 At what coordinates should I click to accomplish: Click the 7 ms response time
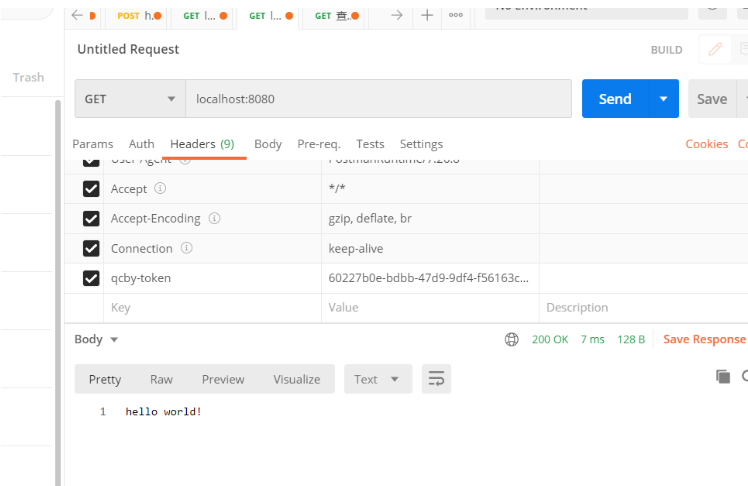click(x=592, y=339)
